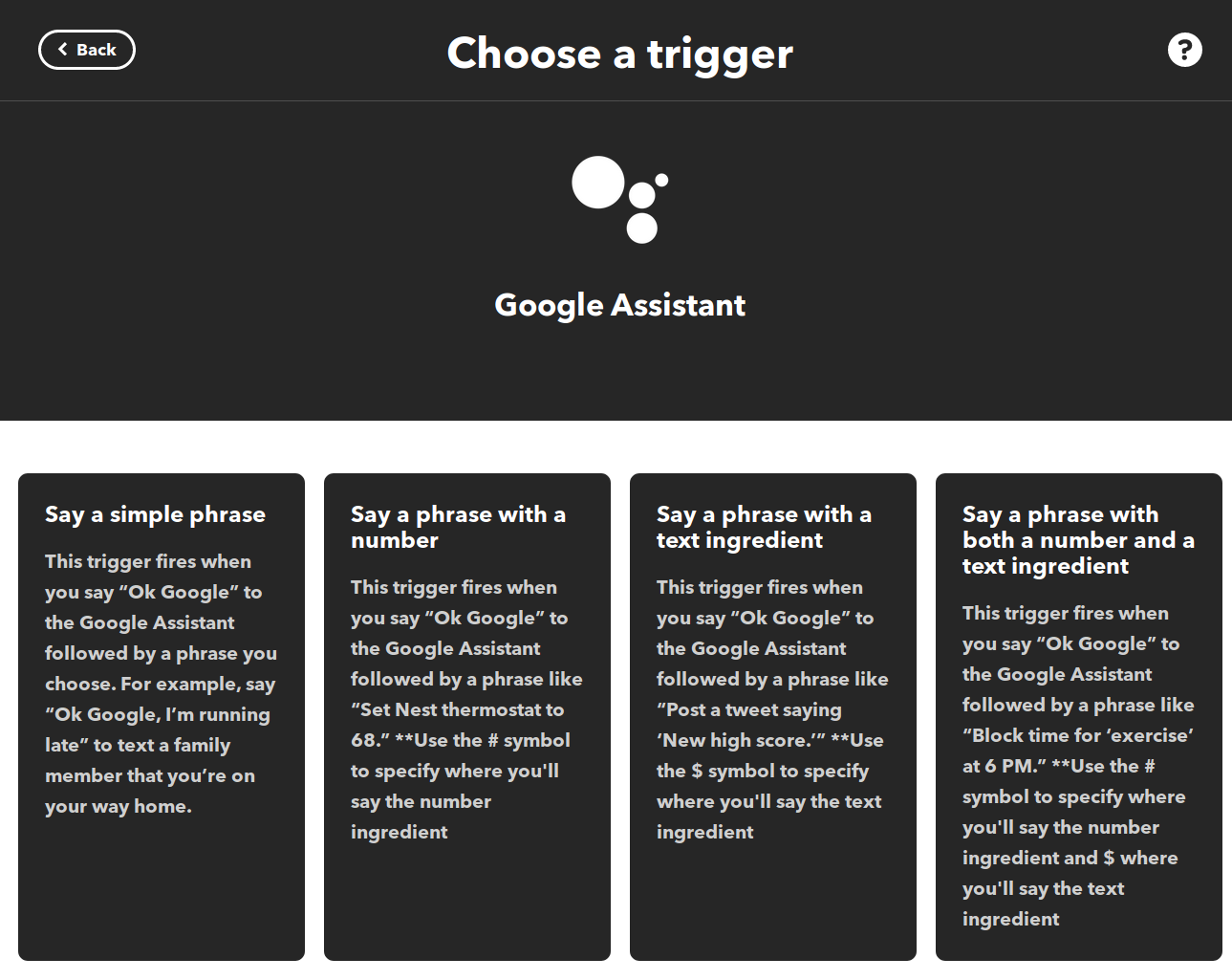Click the 'Say a simple phrase' title text
This screenshot has height=980, width=1232.
(x=155, y=514)
